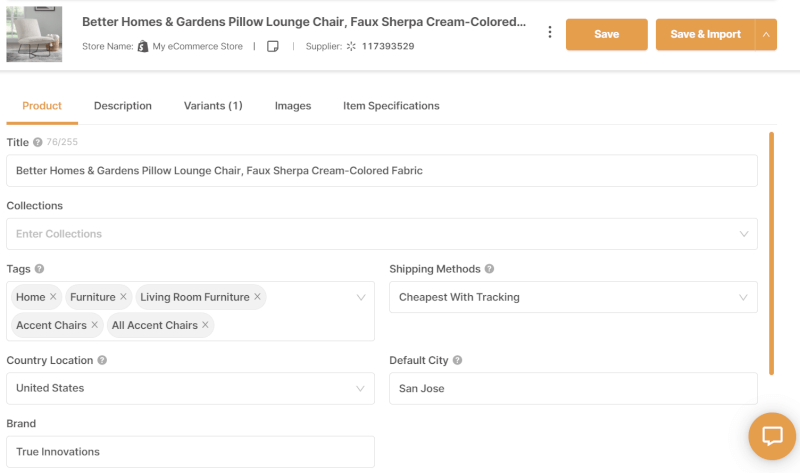Remove the Furniture tag
The height and width of the screenshot is (473, 800).
point(123,297)
